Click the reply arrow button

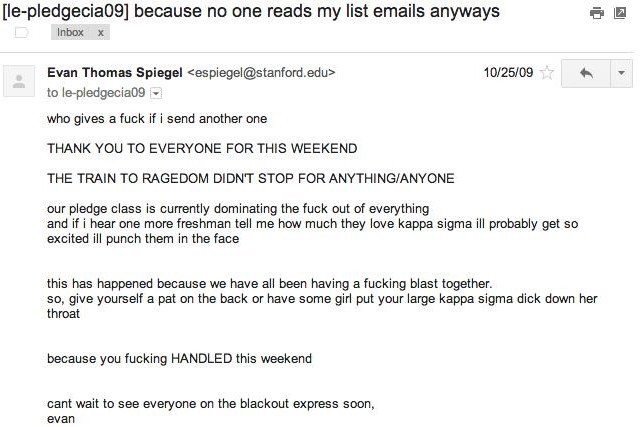[x=586, y=73]
